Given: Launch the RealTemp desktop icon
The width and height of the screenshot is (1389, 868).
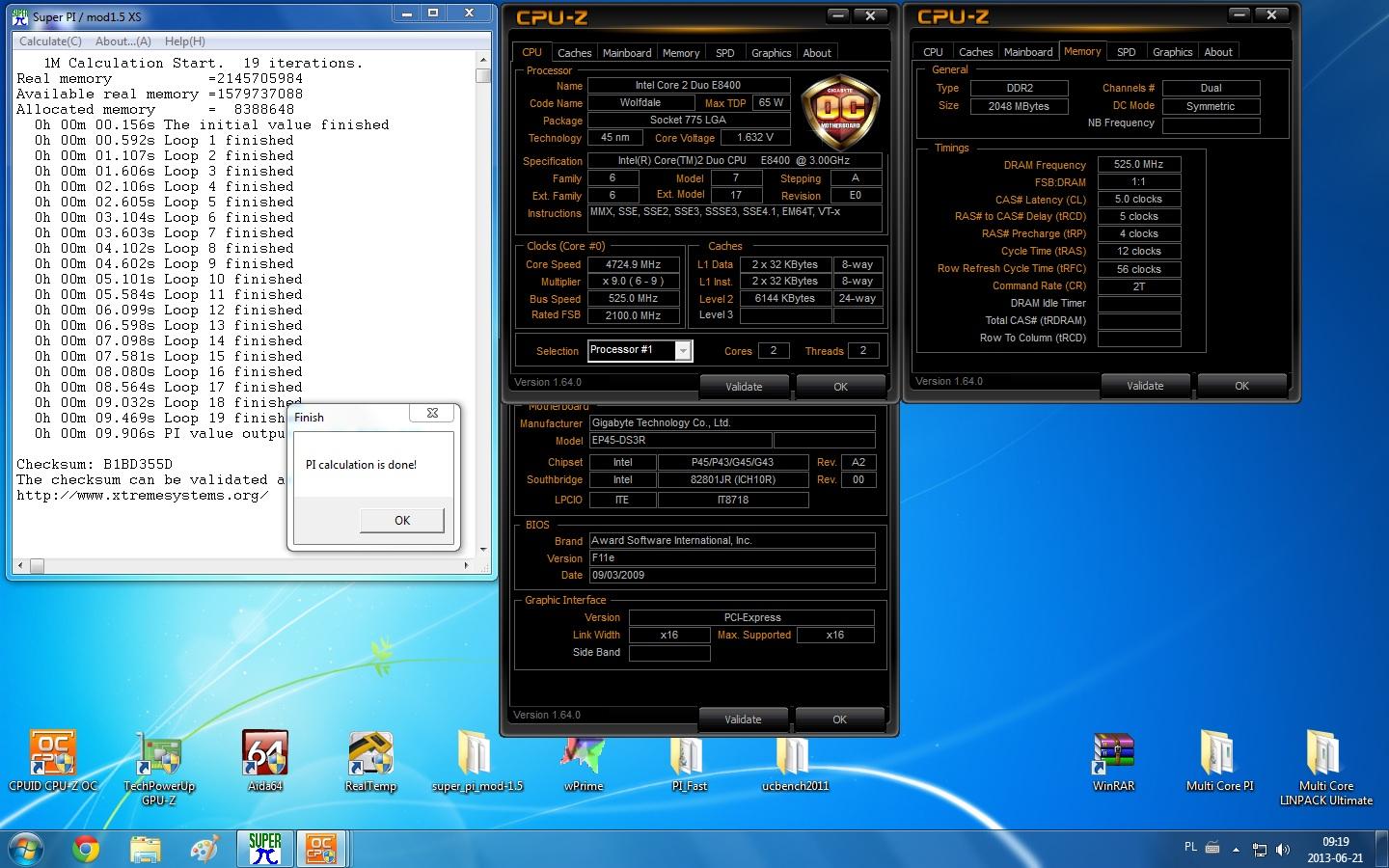Looking at the screenshot, I should pyautogui.click(x=371, y=762).
